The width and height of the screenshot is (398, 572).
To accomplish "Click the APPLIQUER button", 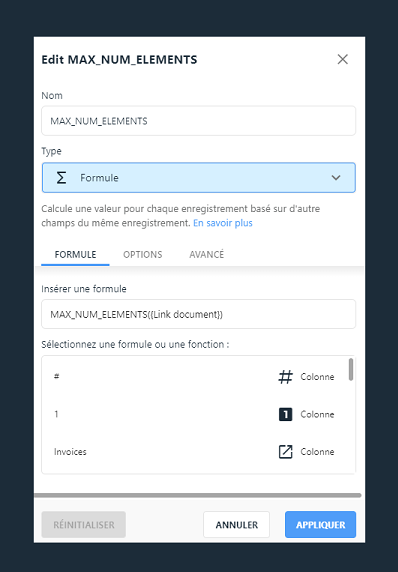I will (x=320, y=525).
